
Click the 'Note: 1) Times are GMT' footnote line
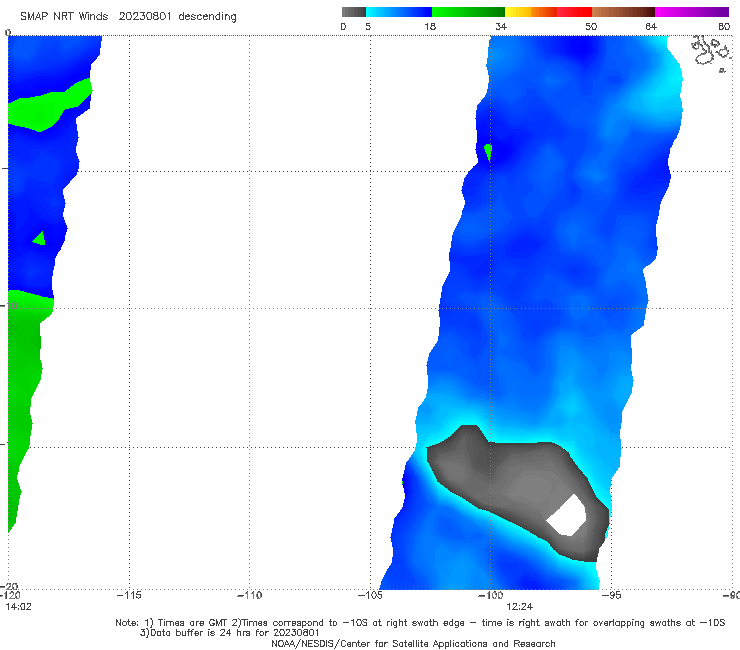click(x=420, y=623)
